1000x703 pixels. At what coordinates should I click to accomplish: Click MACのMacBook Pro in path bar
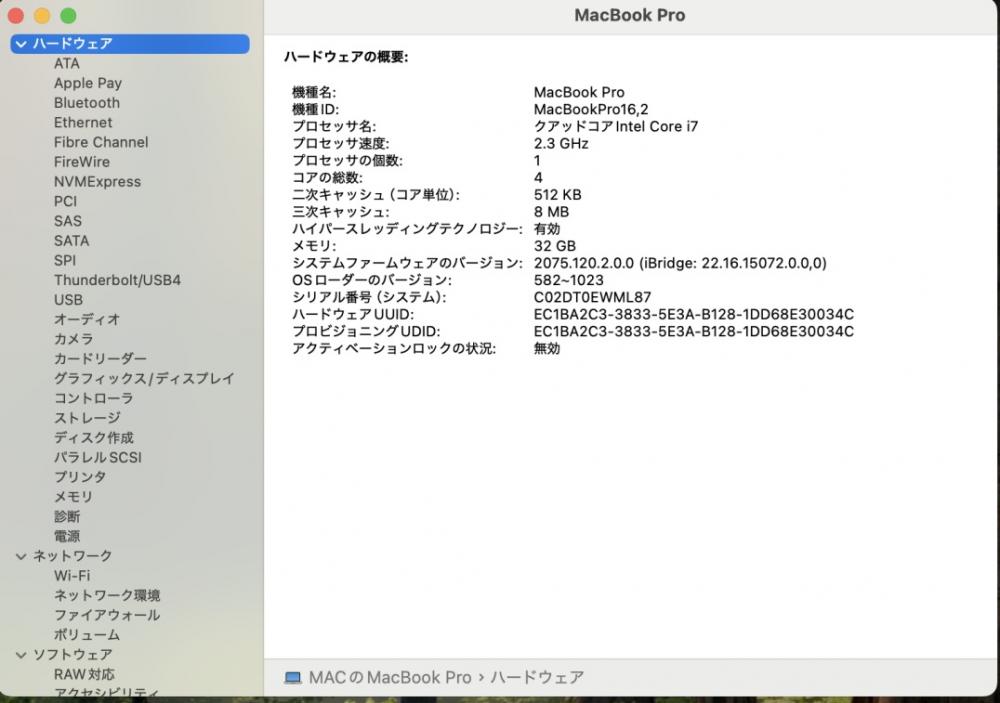[x=390, y=677]
